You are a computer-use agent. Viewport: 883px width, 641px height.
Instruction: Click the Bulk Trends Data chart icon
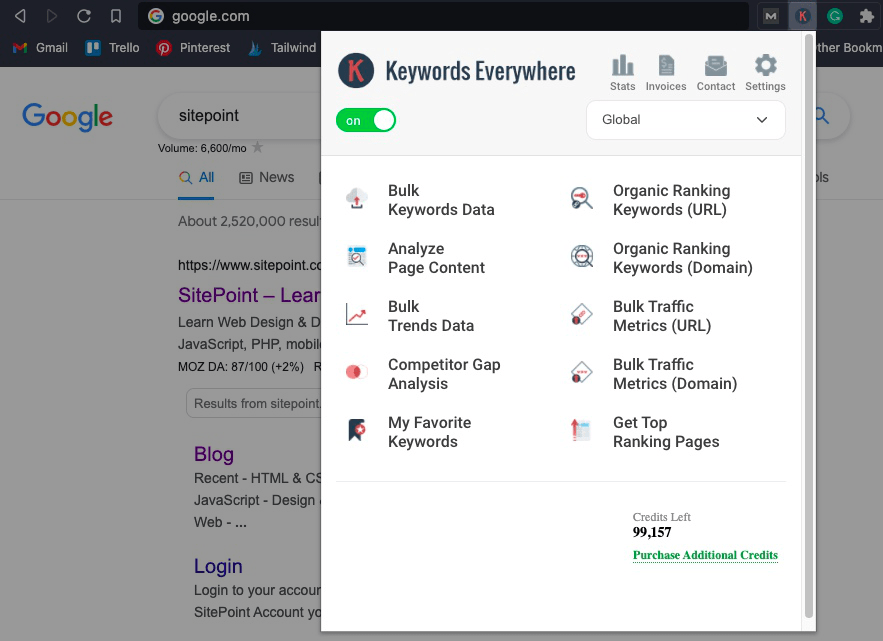pyautogui.click(x=356, y=315)
